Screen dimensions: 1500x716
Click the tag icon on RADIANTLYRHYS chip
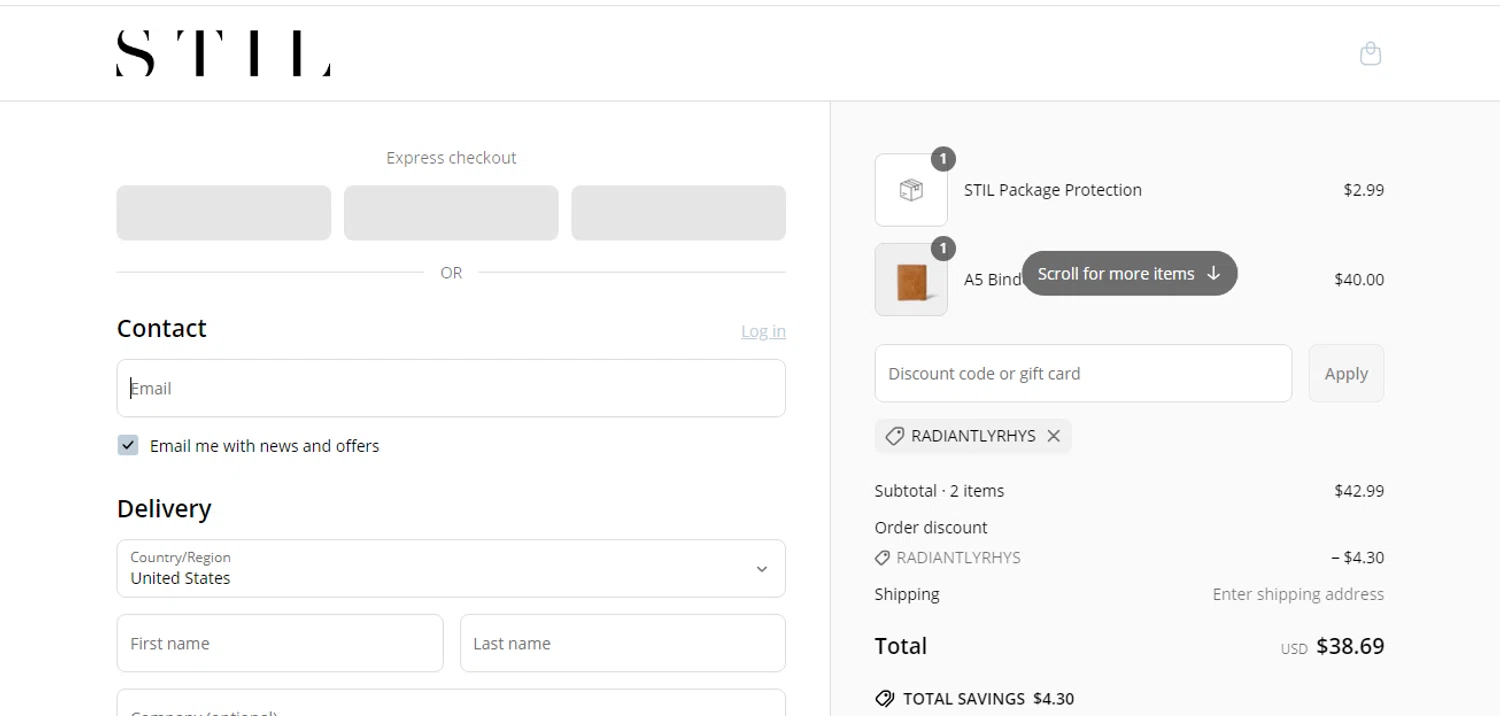click(895, 436)
